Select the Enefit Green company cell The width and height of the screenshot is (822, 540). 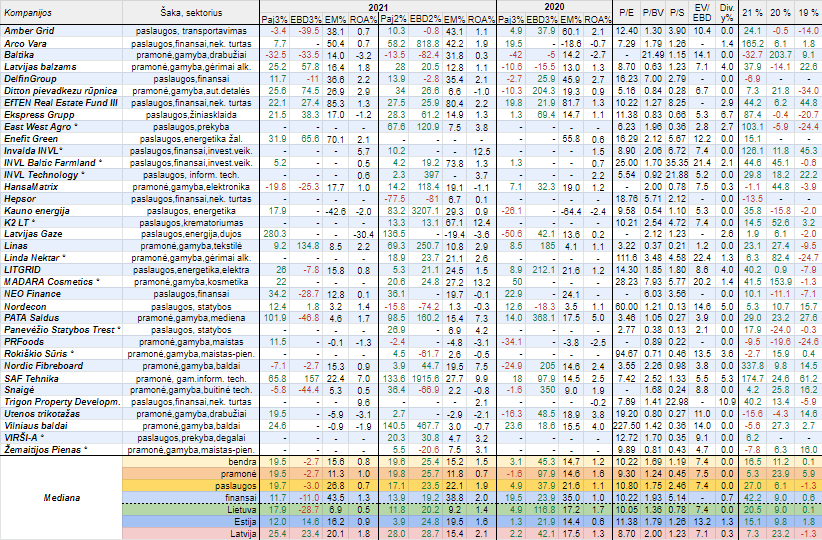pyautogui.click(x=61, y=139)
